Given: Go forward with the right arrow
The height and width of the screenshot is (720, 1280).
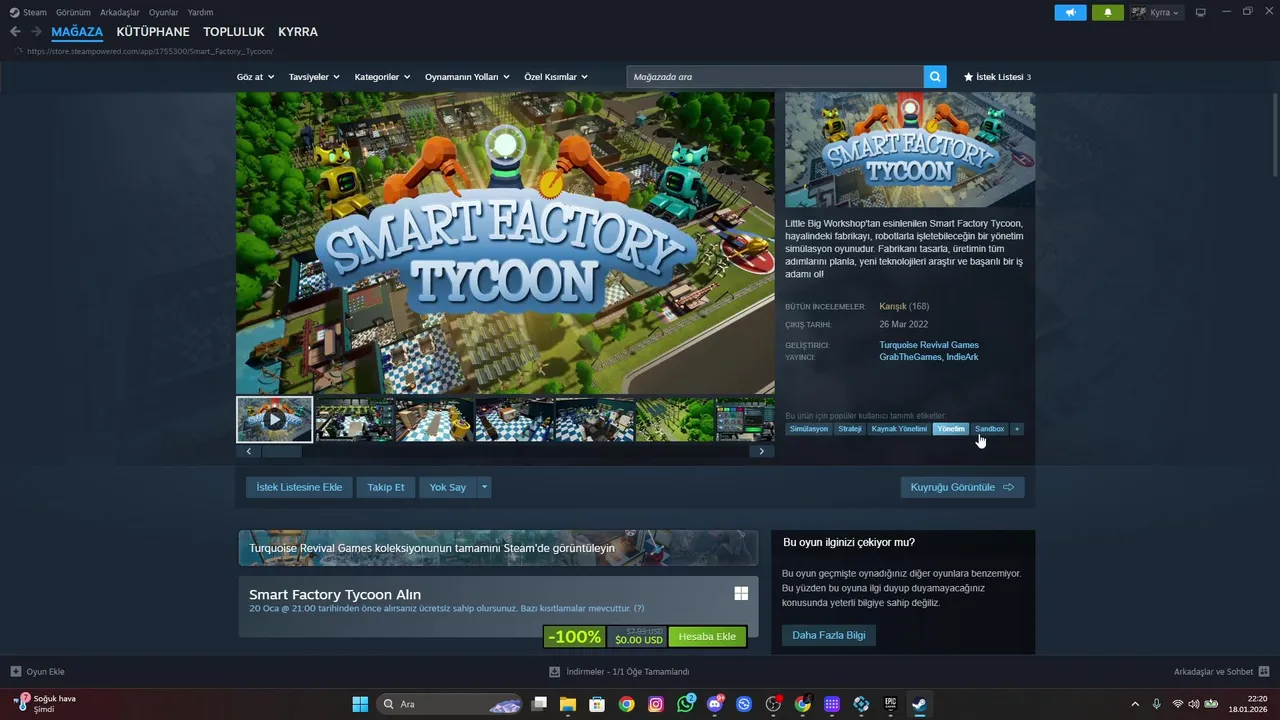Looking at the screenshot, I should coord(36,32).
